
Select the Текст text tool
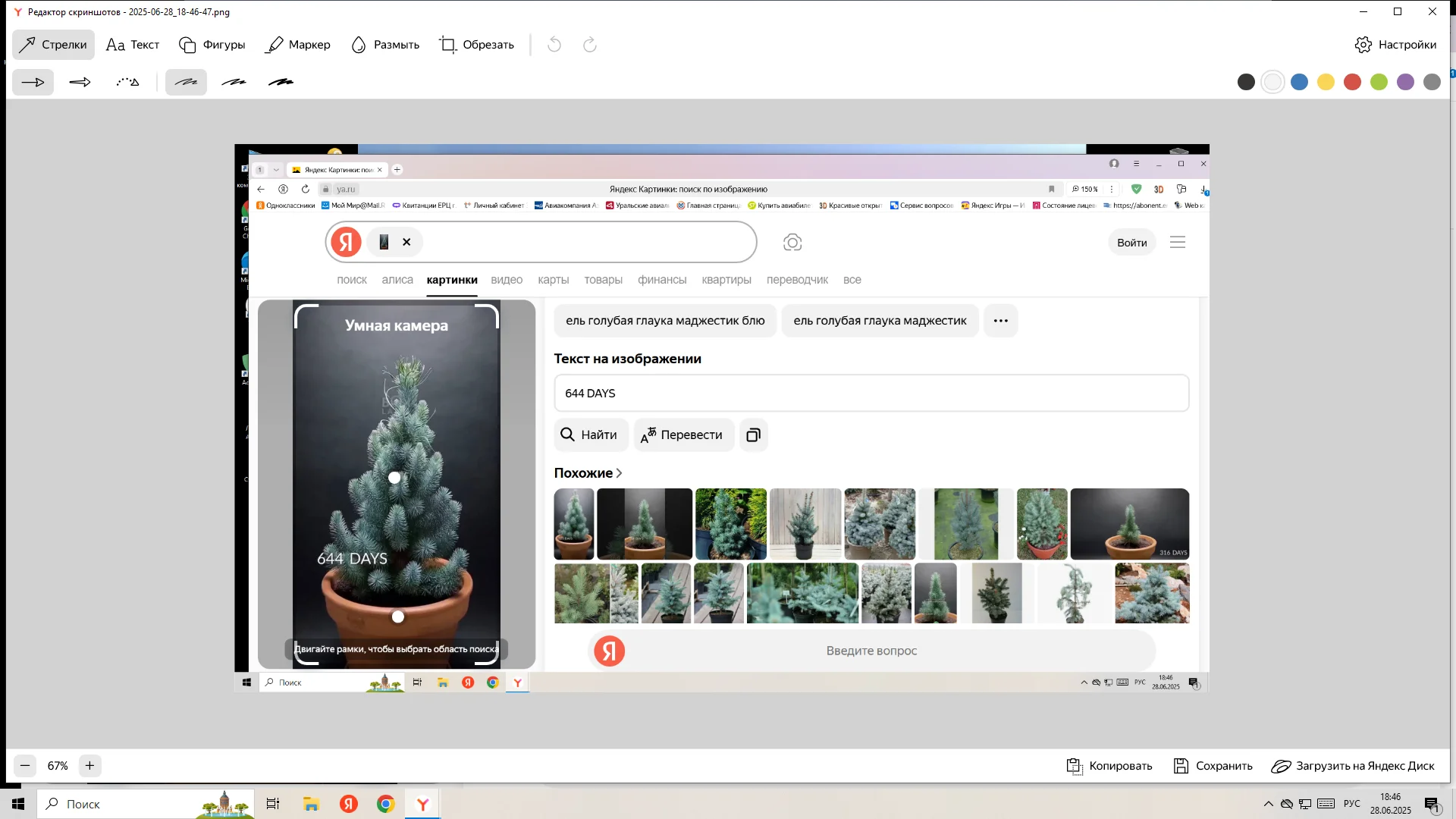click(133, 45)
